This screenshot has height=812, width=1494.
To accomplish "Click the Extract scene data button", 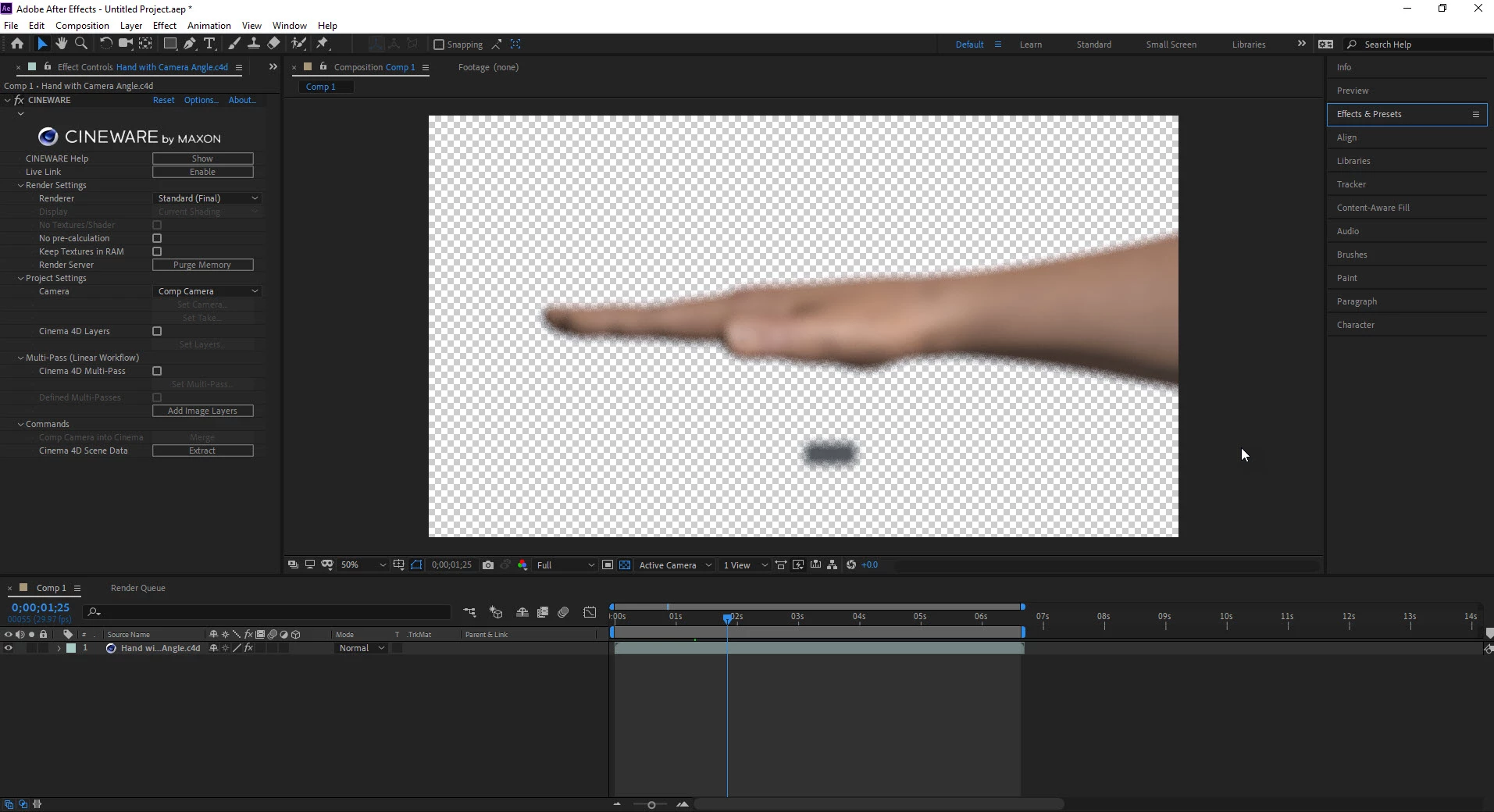I will point(202,451).
